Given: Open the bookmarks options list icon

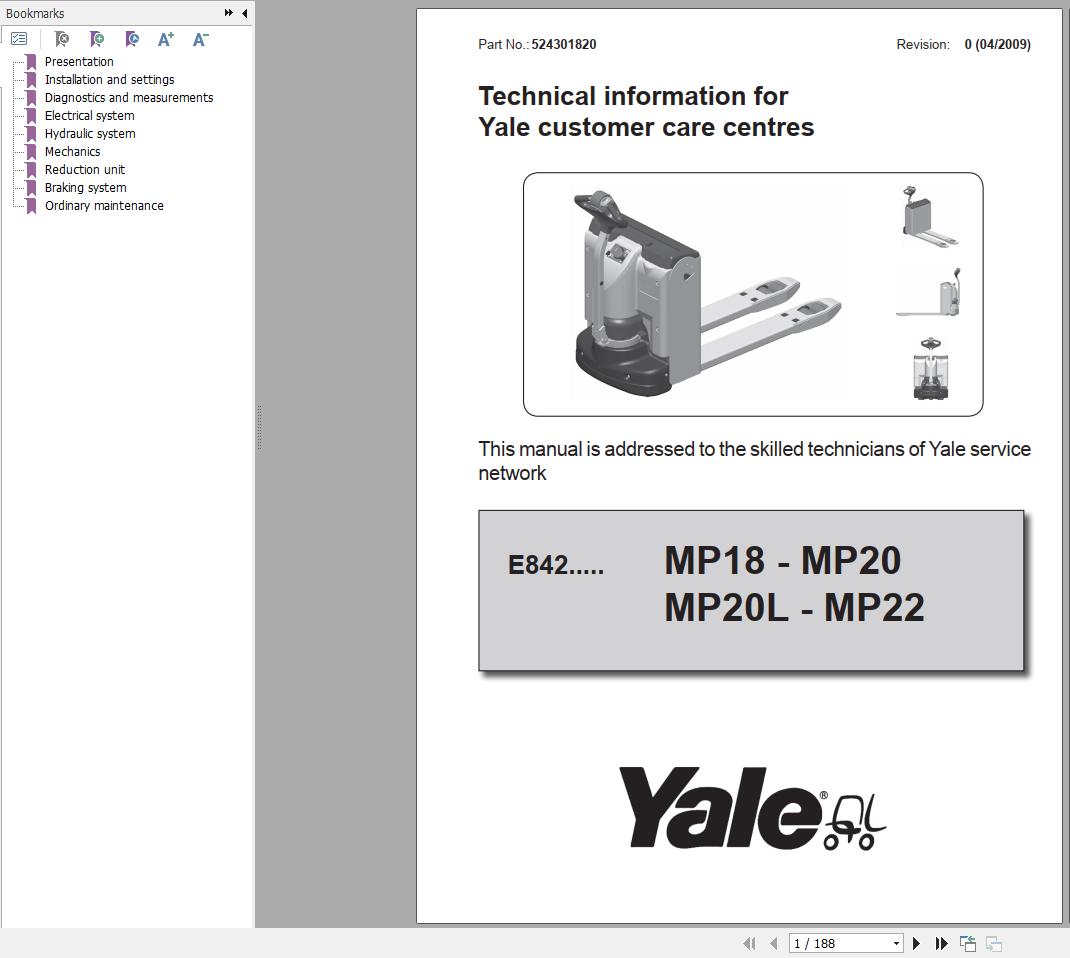Looking at the screenshot, I should [x=19, y=39].
